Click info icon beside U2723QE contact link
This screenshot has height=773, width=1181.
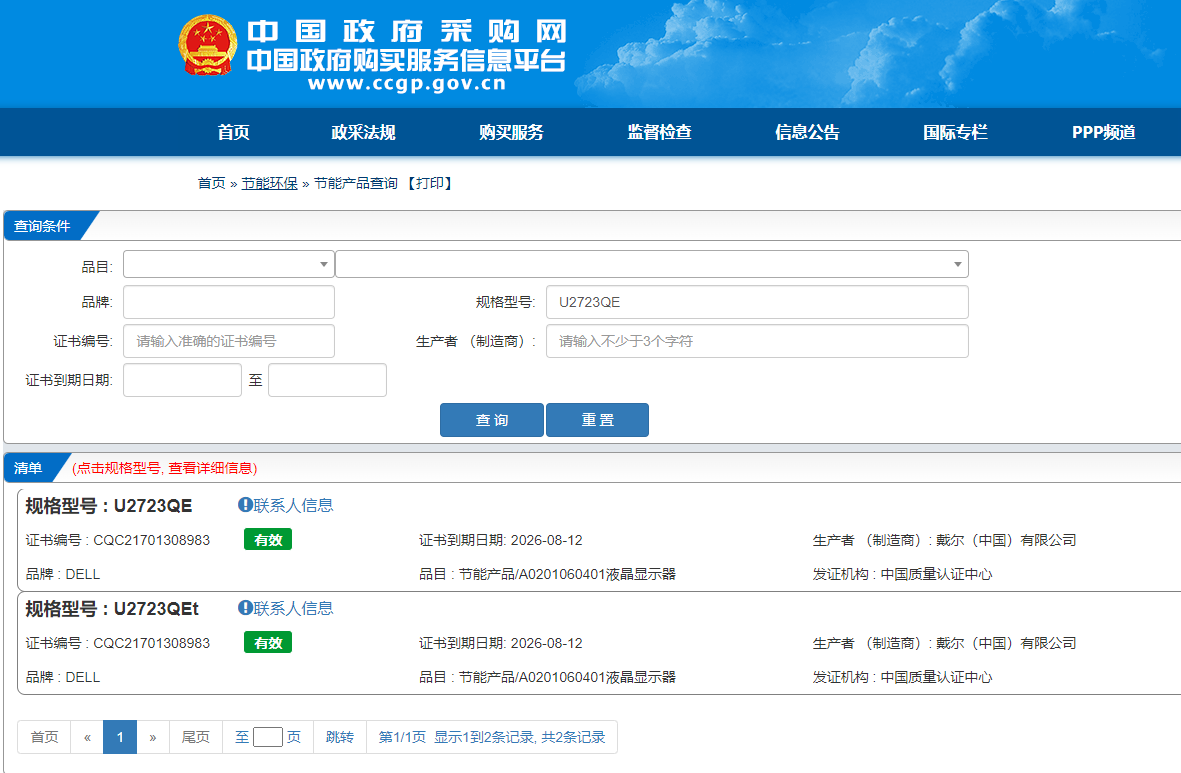pyautogui.click(x=245, y=505)
